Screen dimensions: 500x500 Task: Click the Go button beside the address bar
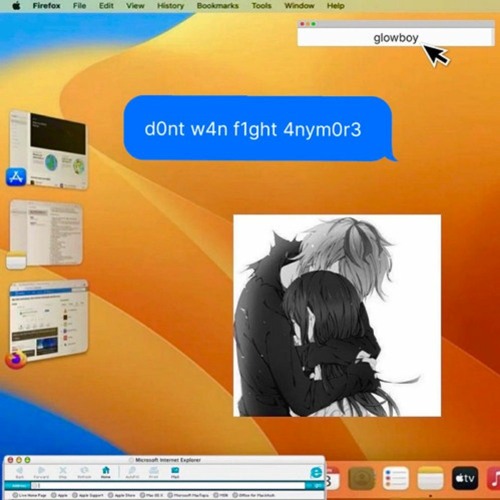tap(315, 486)
